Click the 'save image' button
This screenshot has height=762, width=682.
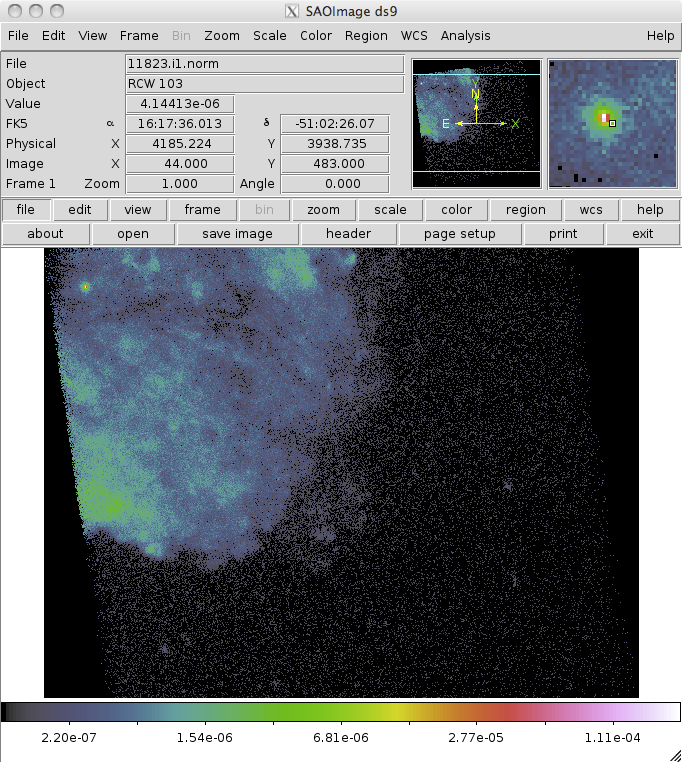(237, 234)
